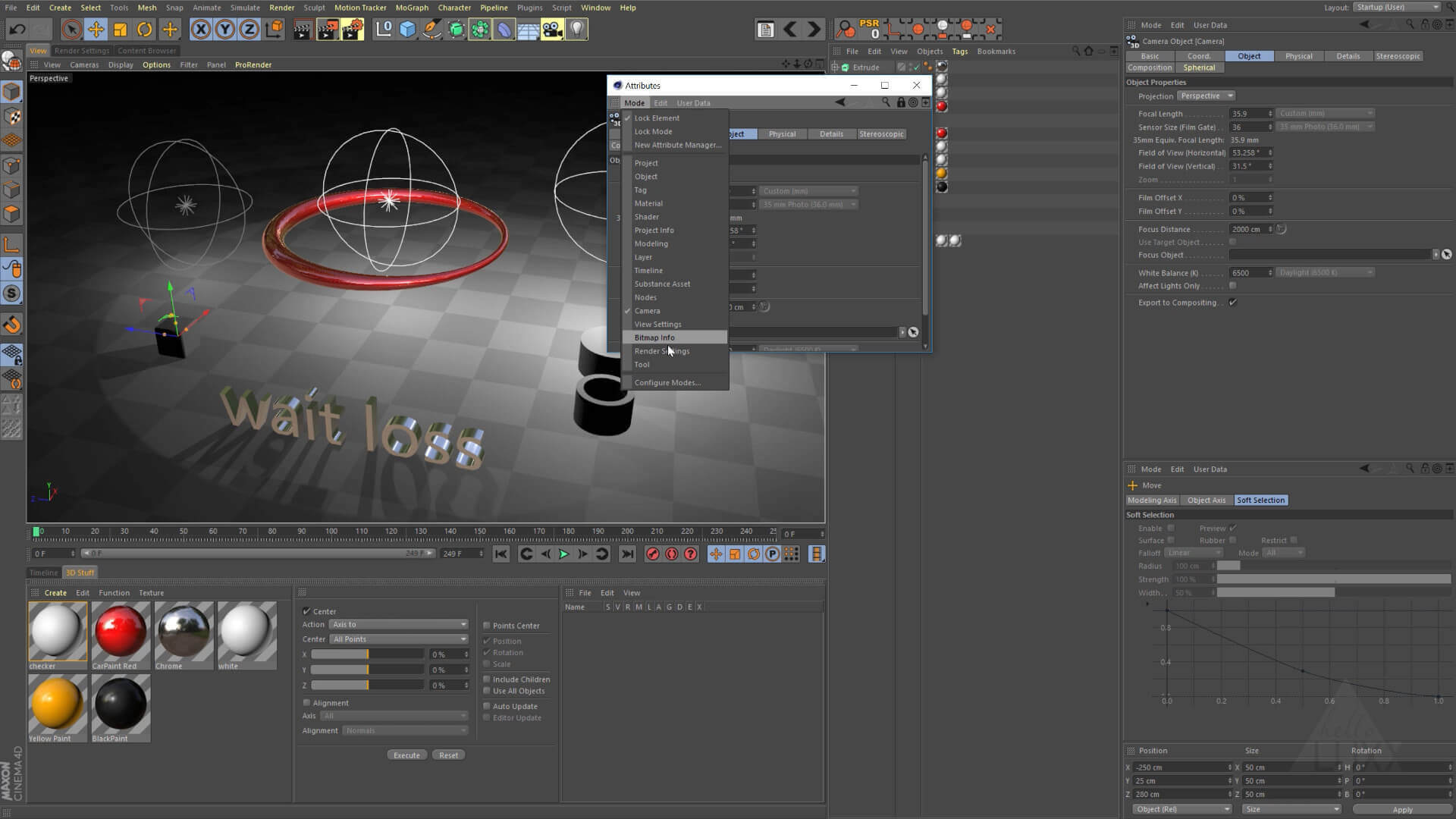Select the Move tool in toolbar

pyautogui.click(x=96, y=30)
